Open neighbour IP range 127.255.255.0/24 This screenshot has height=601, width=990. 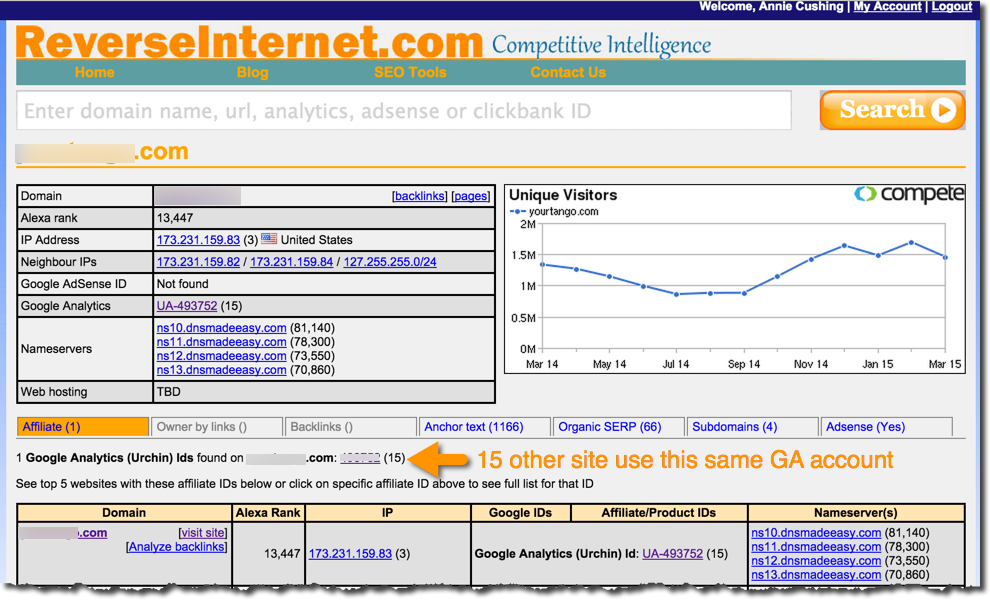click(x=390, y=262)
